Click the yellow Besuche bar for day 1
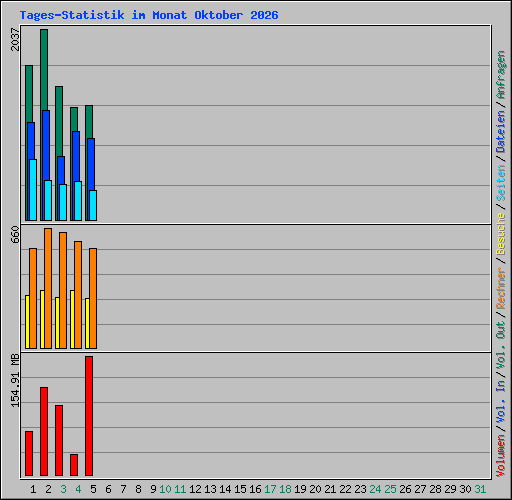Image resolution: width=512 pixels, height=500 pixels. pyautogui.click(x=27, y=322)
